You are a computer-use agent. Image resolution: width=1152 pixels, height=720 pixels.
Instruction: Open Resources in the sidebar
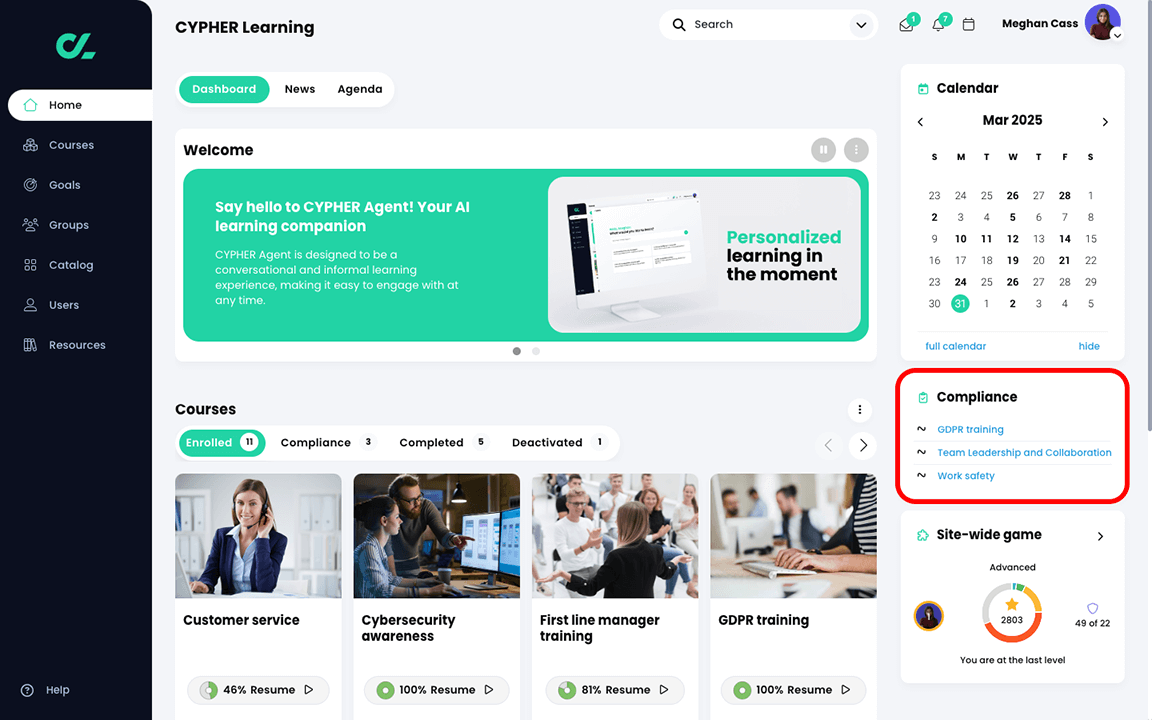(77, 345)
